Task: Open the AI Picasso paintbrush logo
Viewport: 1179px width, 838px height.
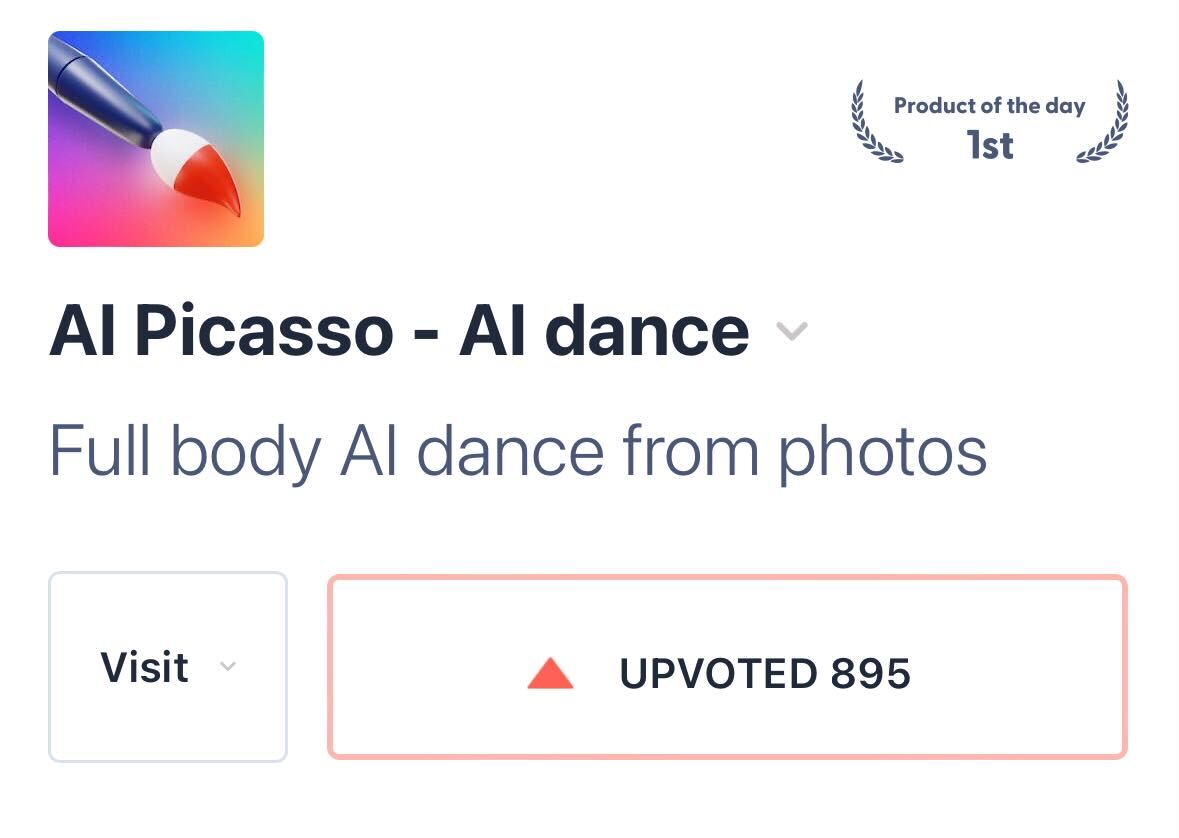Action: click(156, 138)
